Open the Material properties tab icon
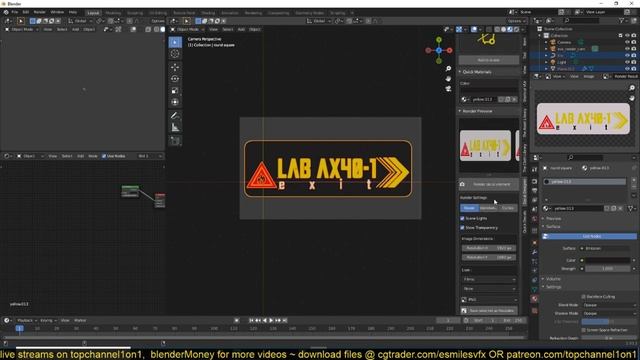This screenshot has width=640, height=360. pyautogui.click(x=534, y=299)
